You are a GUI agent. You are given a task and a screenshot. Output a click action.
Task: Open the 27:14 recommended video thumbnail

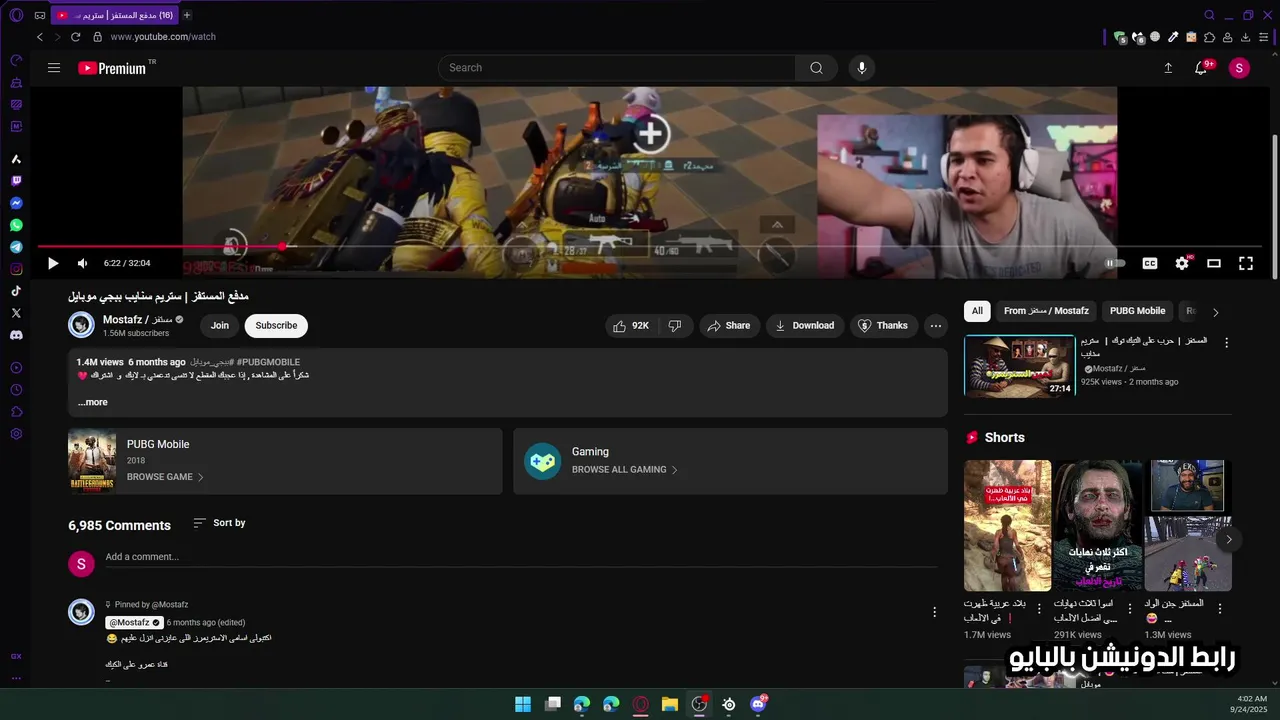tap(1019, 366)
